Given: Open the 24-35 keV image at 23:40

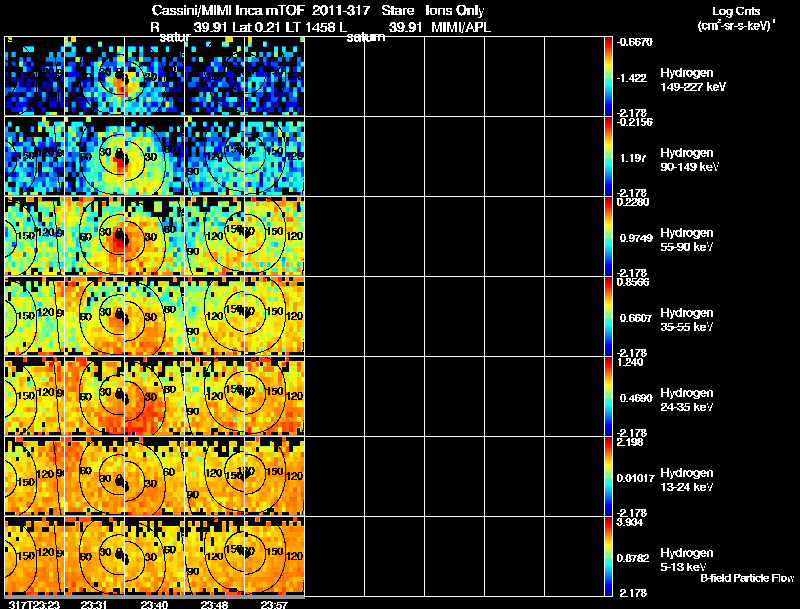Looking at the screenshot, I should (155, 396).
